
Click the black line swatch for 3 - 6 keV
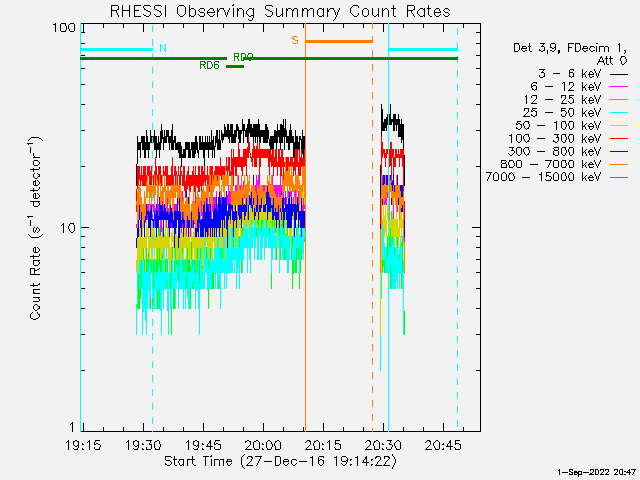tap(619, 75)
